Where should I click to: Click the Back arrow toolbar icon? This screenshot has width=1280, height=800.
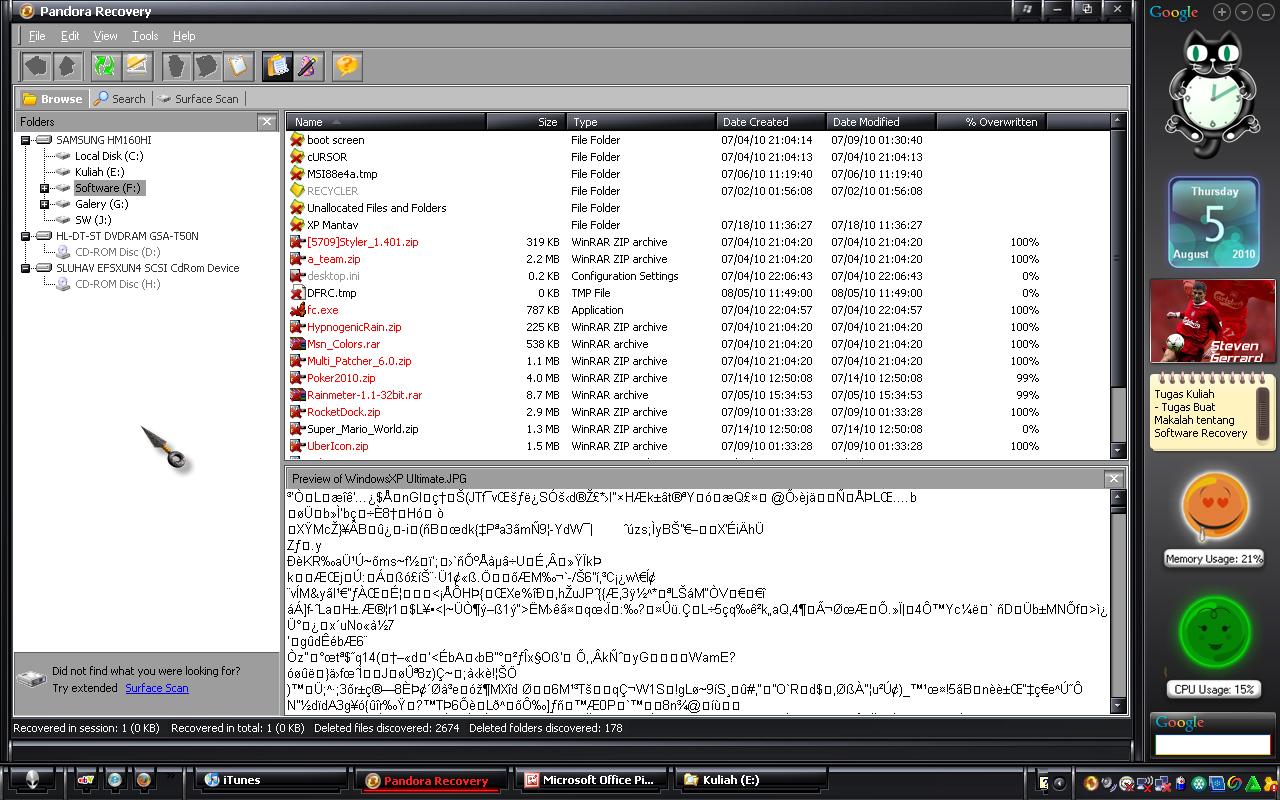(x=36, y=66)
